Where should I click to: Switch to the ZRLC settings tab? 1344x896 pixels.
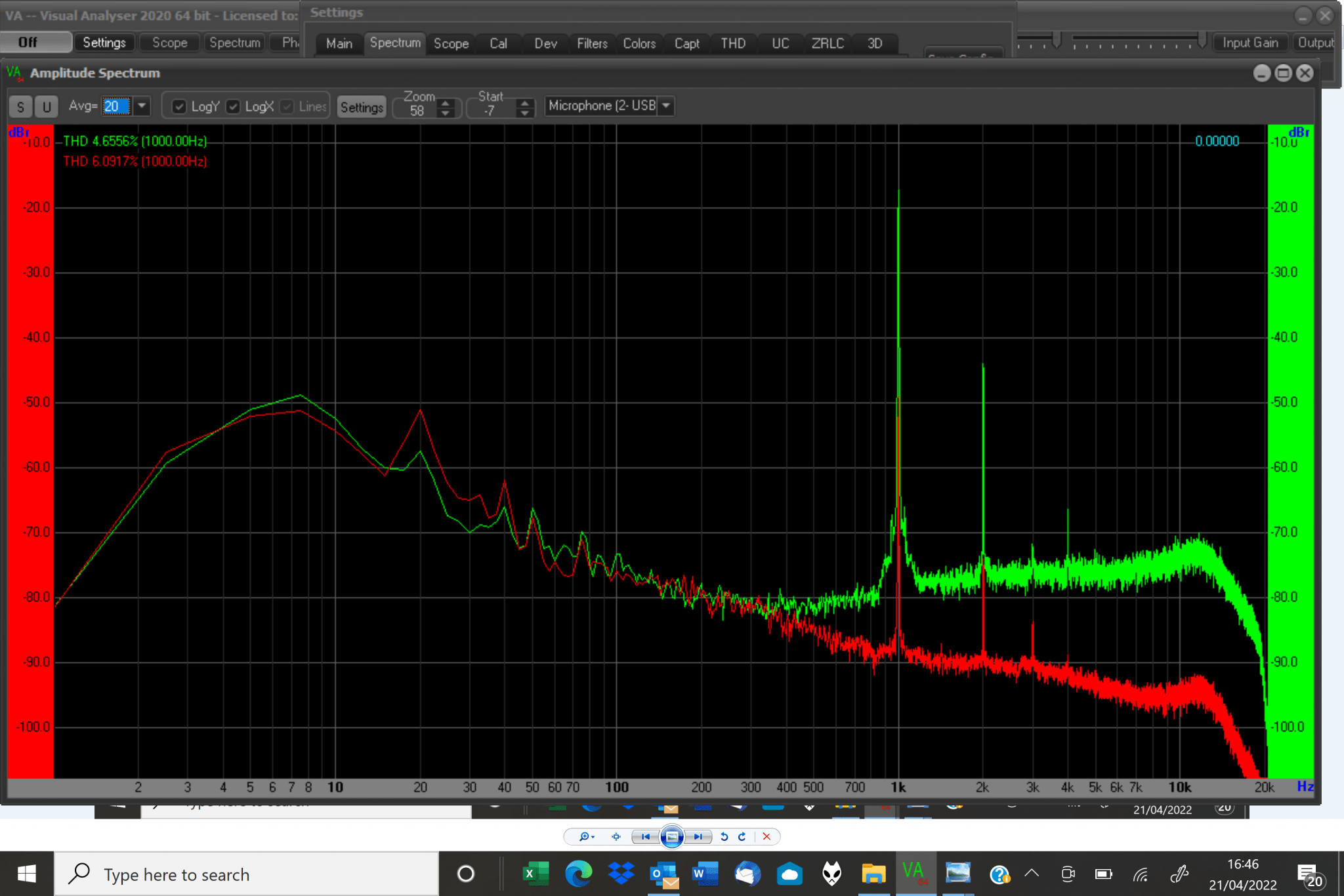[828, 43]
